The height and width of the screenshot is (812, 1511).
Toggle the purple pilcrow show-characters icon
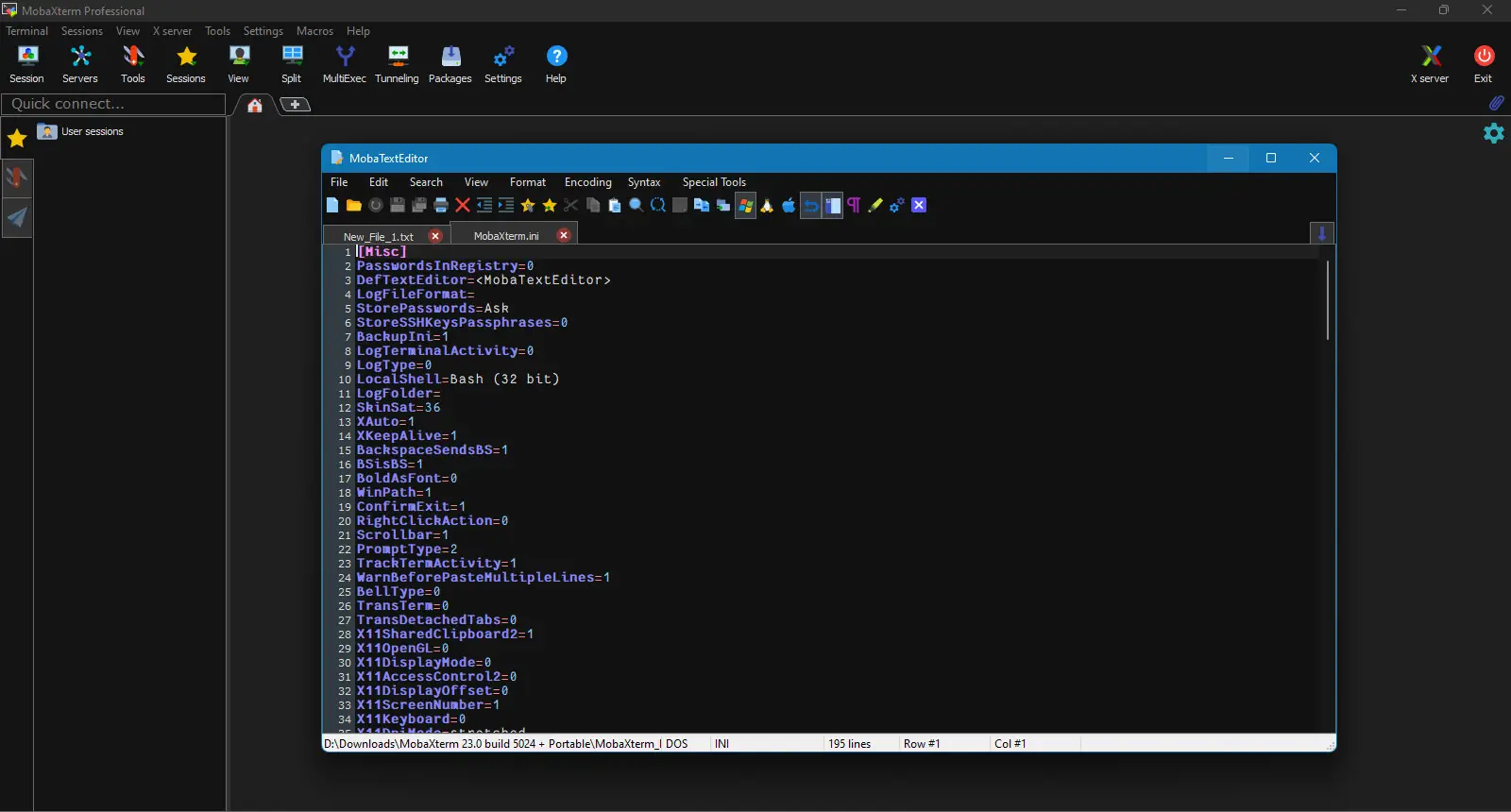coord(854,205)
